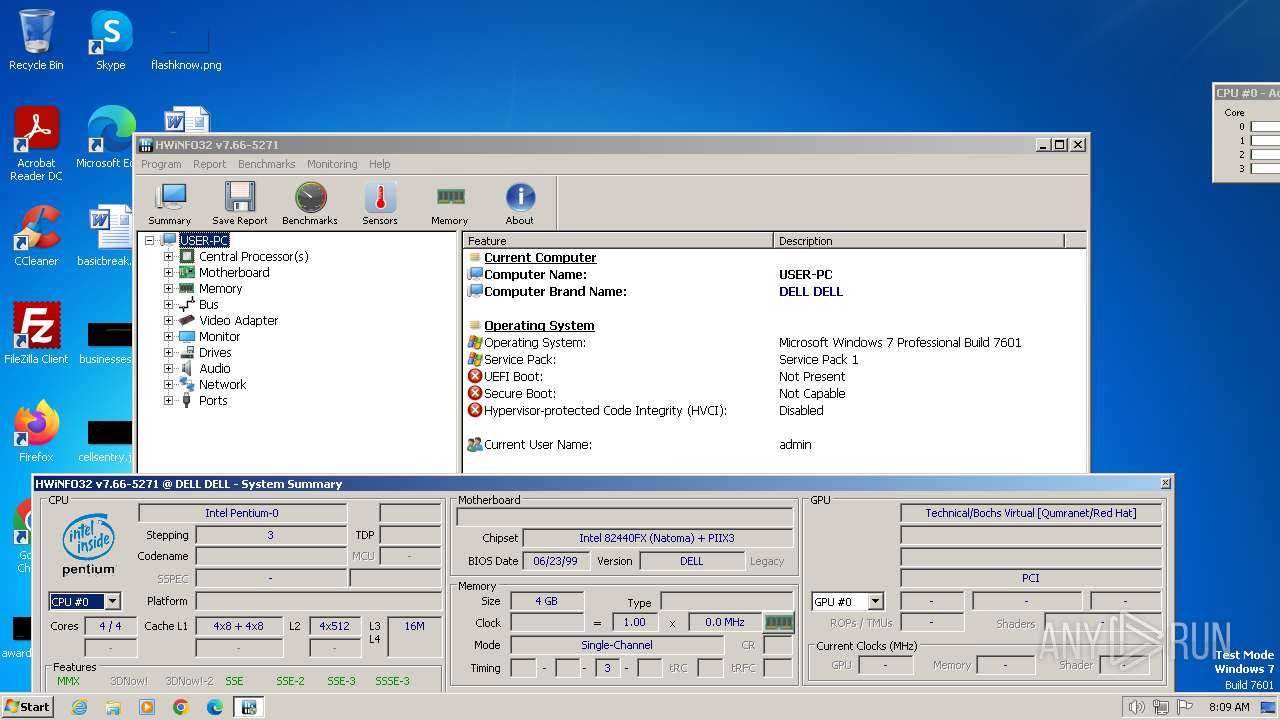This screenshot has height=720, width=1280.
Task: Click the HWiNFO taskbar button
Action: click(249, 707)
